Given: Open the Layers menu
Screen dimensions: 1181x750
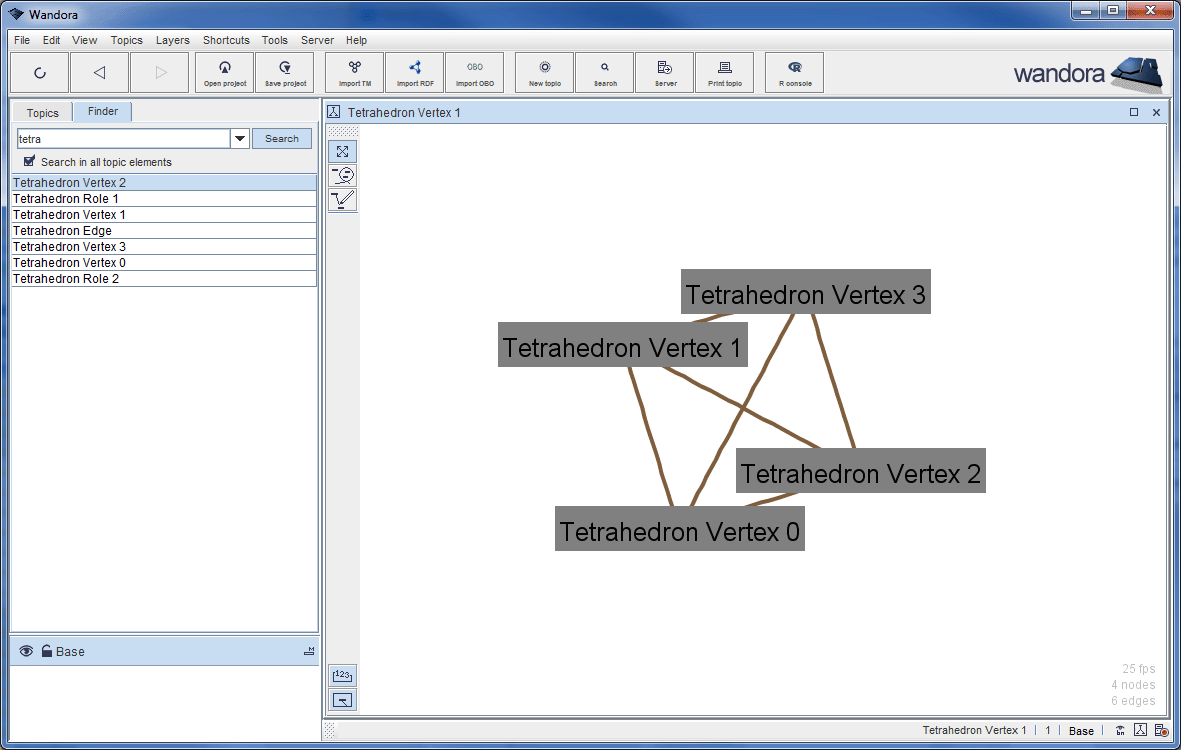Looking at the screenshot, I should pos(172,40).
